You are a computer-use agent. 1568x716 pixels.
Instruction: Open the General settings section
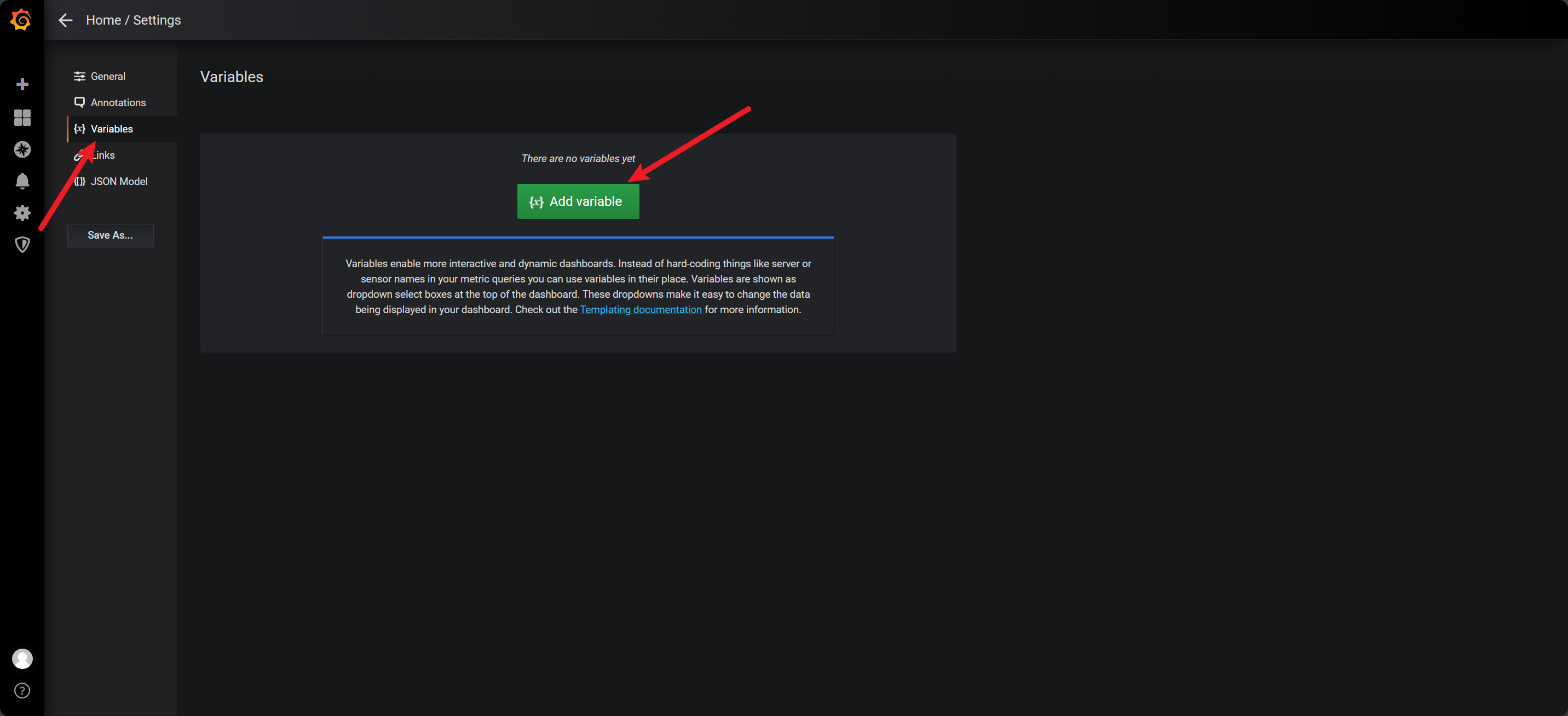tap(108, 76)
